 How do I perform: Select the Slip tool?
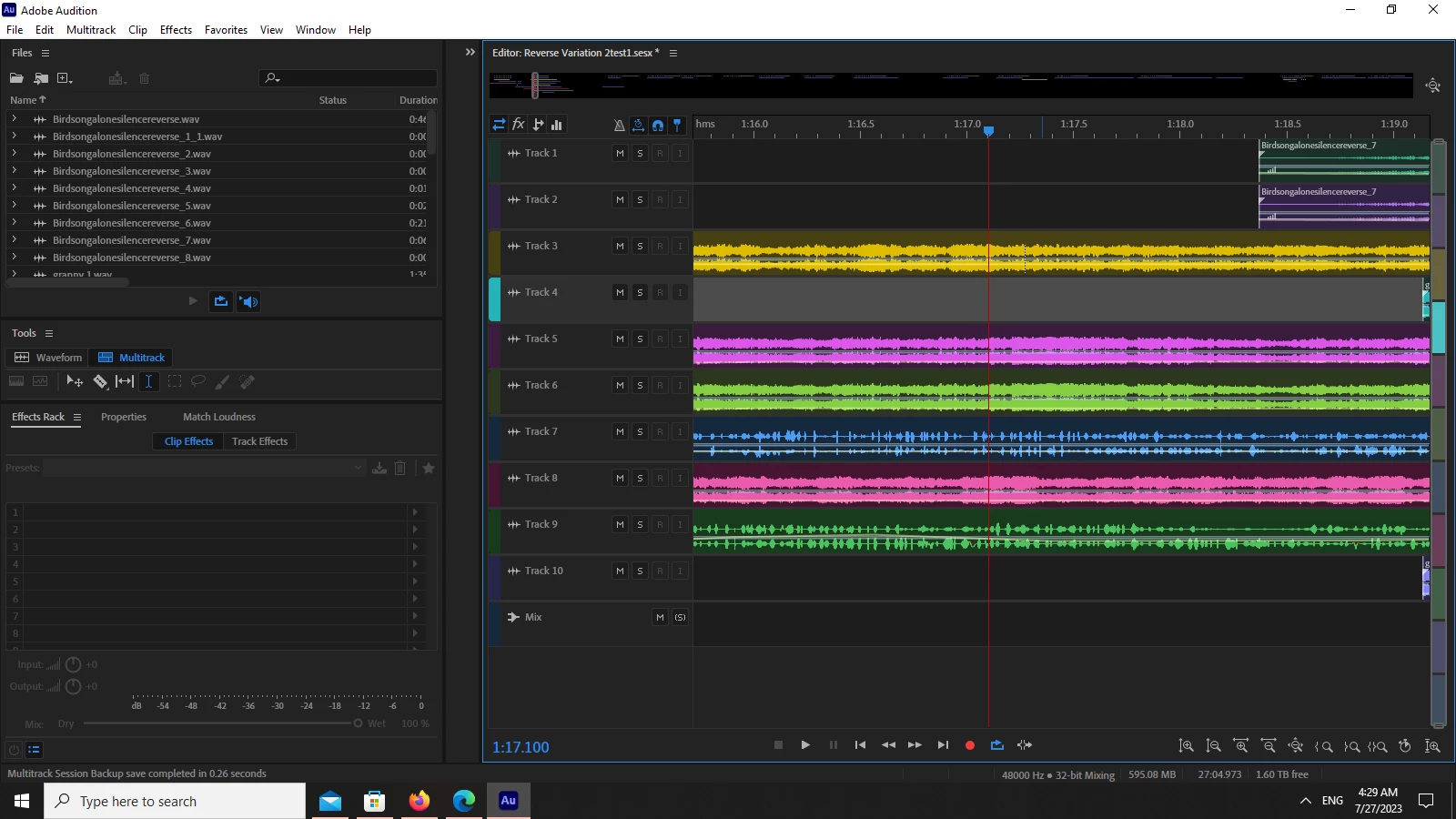click(125, 381)
